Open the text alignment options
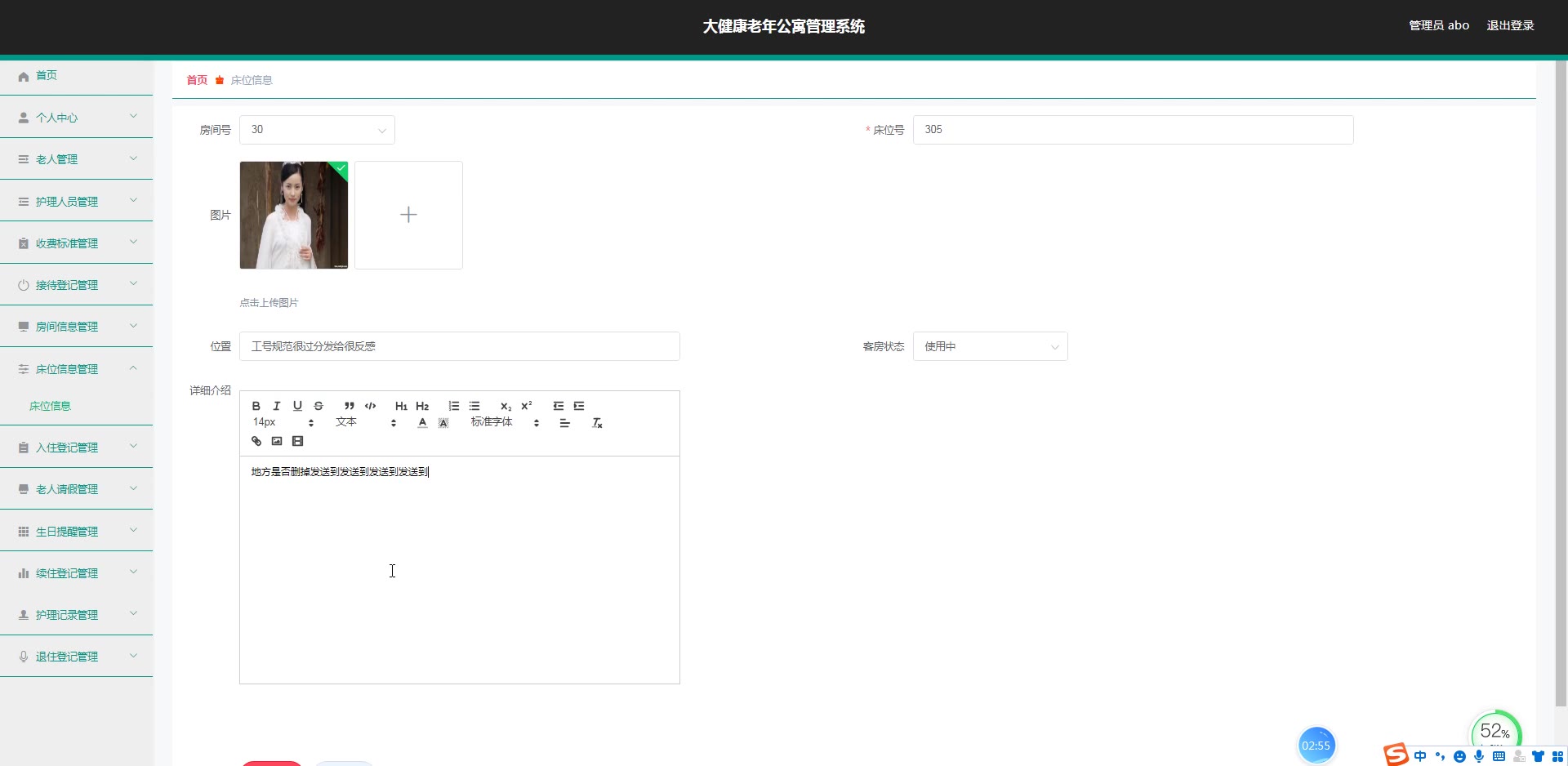The height and width of the screenshot is (766, 1568). tap(564, 423)
